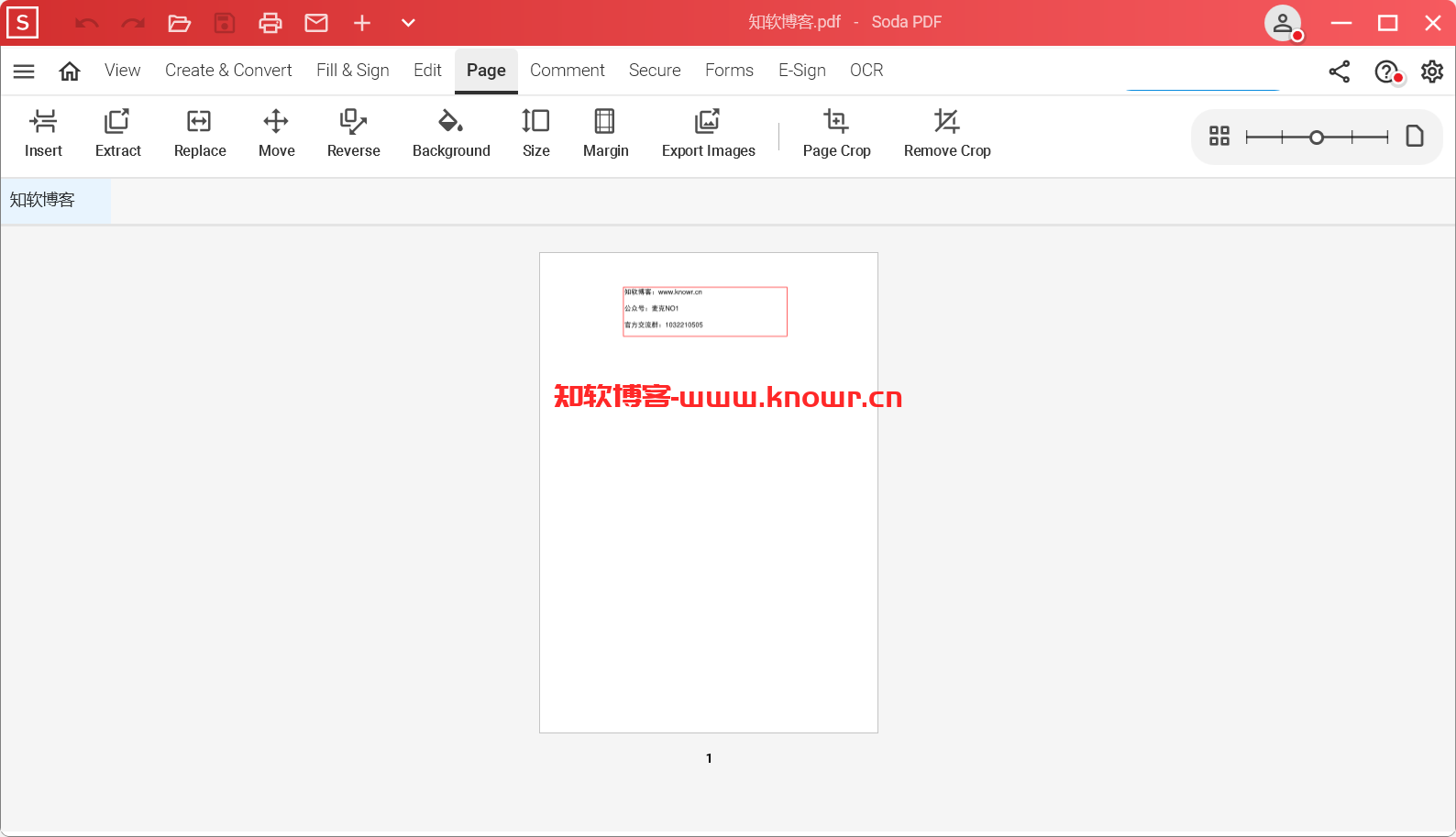Maximize the Soda PDF window
This screenshot has width=1456, height=837.
(x=1388, y=23)
